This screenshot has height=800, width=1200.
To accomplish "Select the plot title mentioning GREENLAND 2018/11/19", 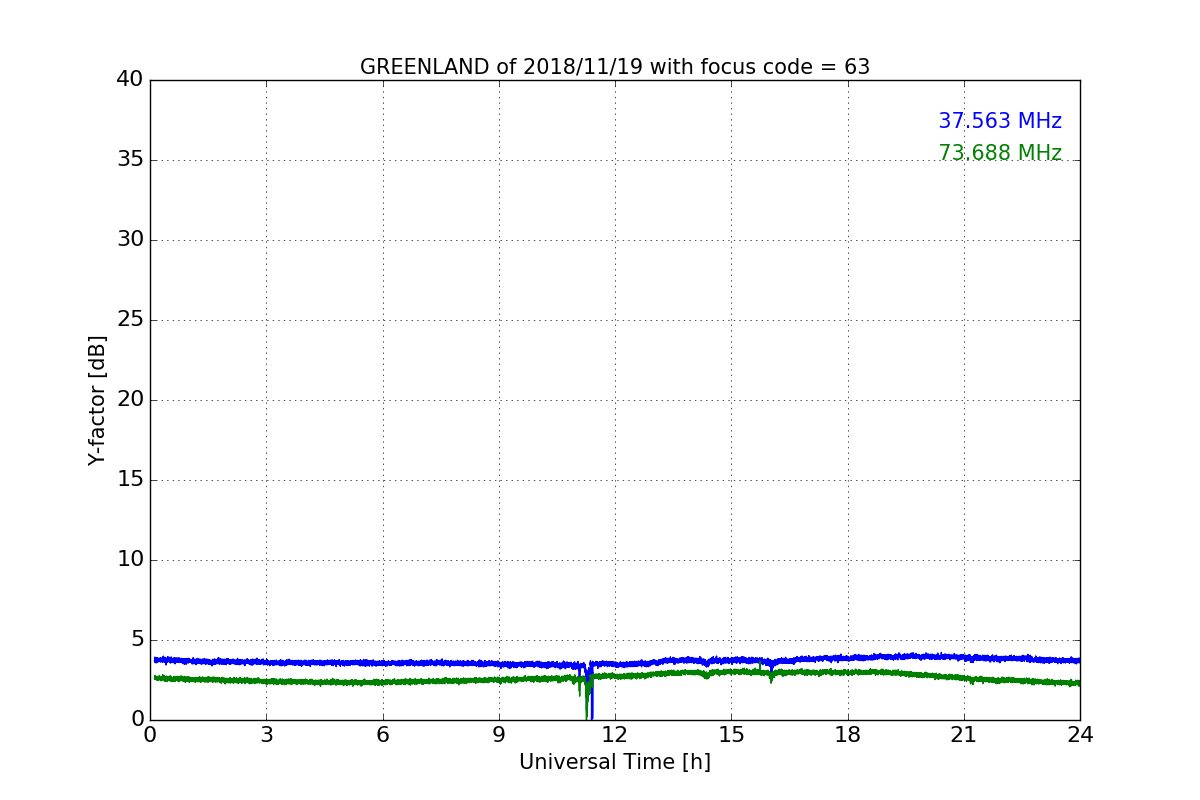I will click(x=615, y=67).
